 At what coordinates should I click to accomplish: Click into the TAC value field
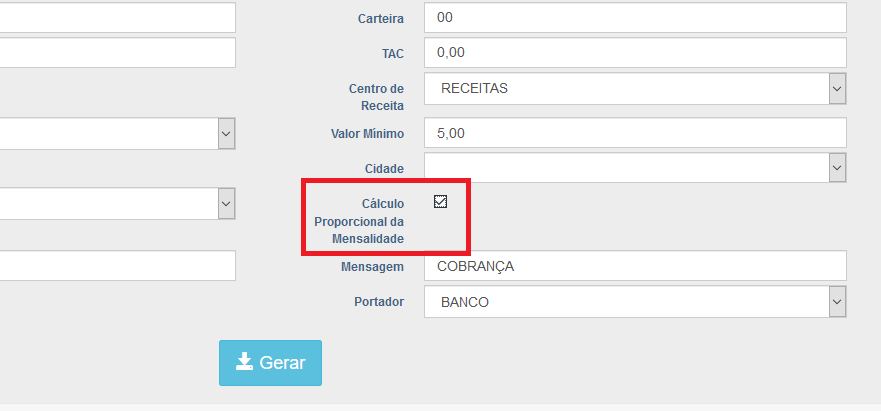635,53
